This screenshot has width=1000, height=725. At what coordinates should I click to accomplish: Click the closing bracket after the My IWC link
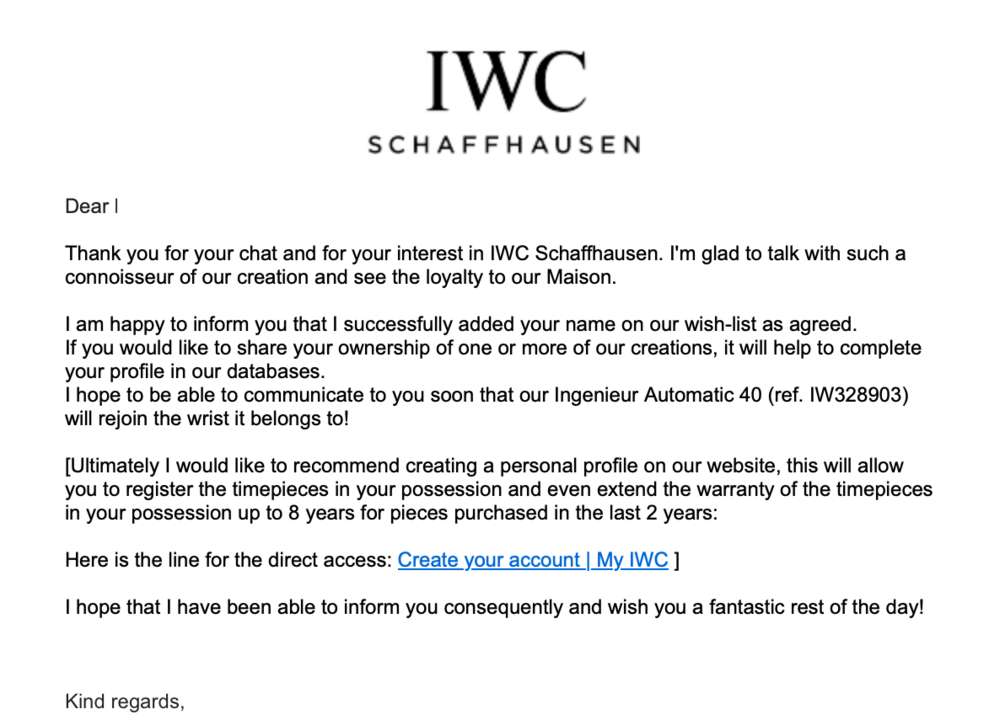[x=677, y=560]
